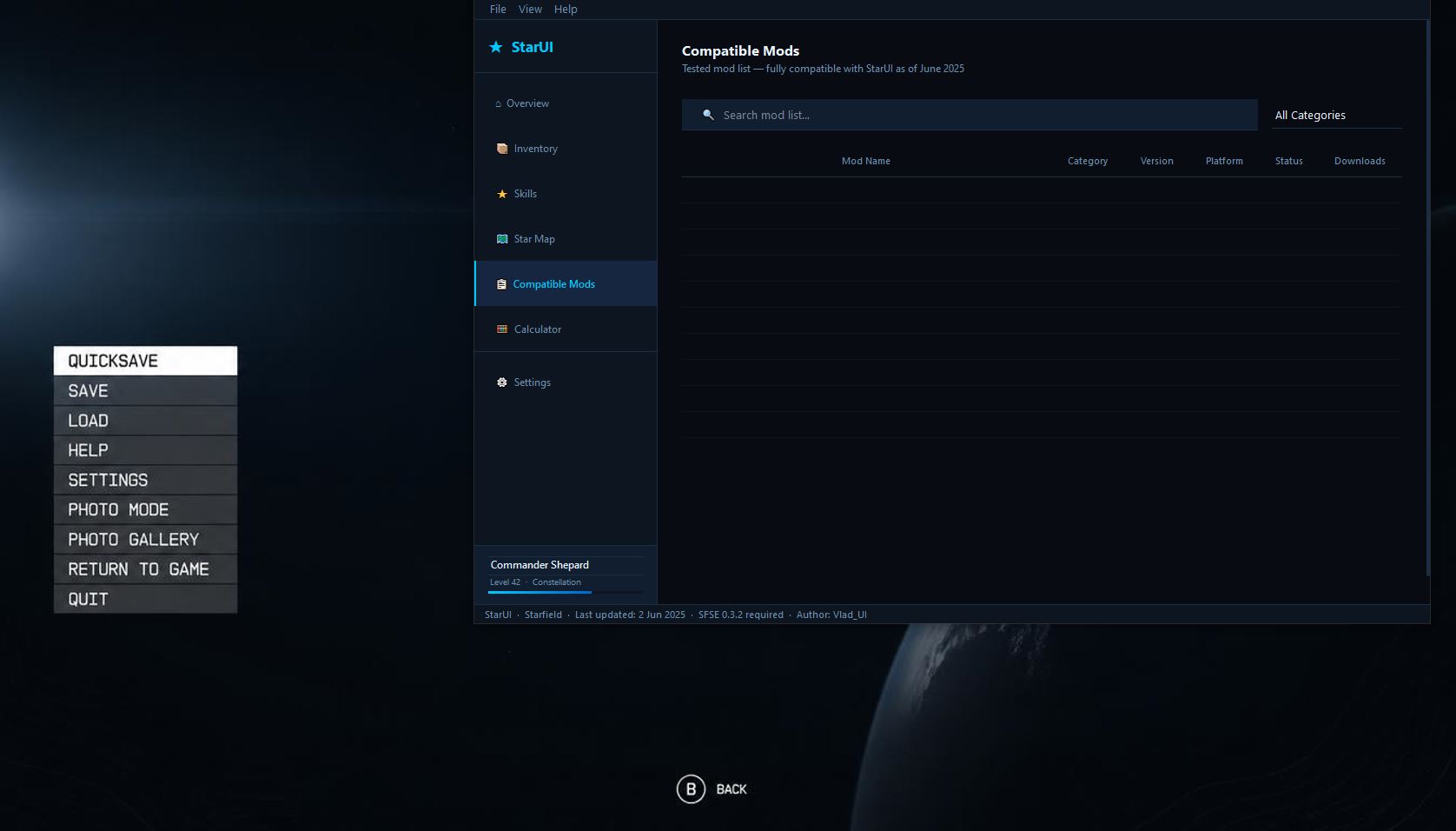Screen dimensions: 1456x831
Task: Choose PHOTO MODE from pause menu
Action: coord(145,510)
